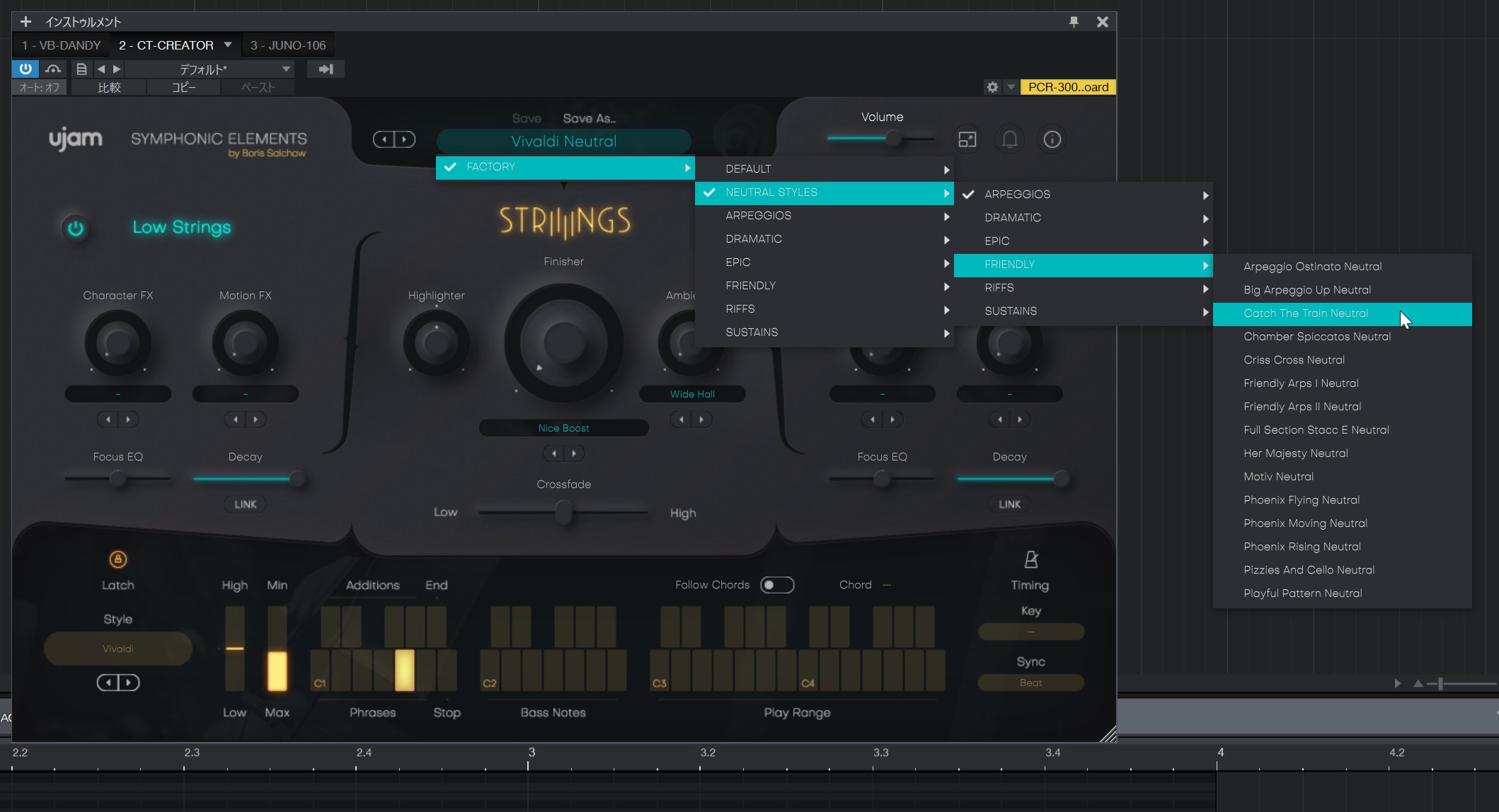Open preset file document icon
The height and width of the screenshot is (812, 1499).
81,69
